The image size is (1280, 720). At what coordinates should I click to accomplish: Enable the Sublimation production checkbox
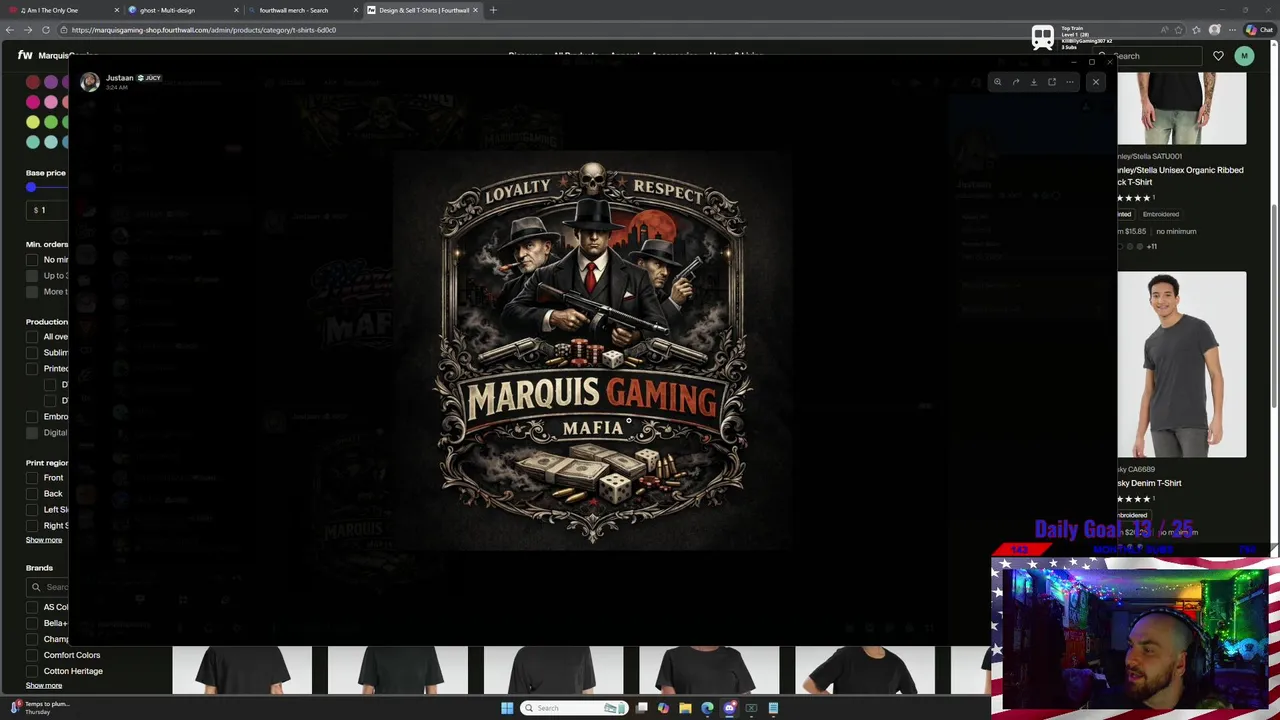(x=32, y=353)
